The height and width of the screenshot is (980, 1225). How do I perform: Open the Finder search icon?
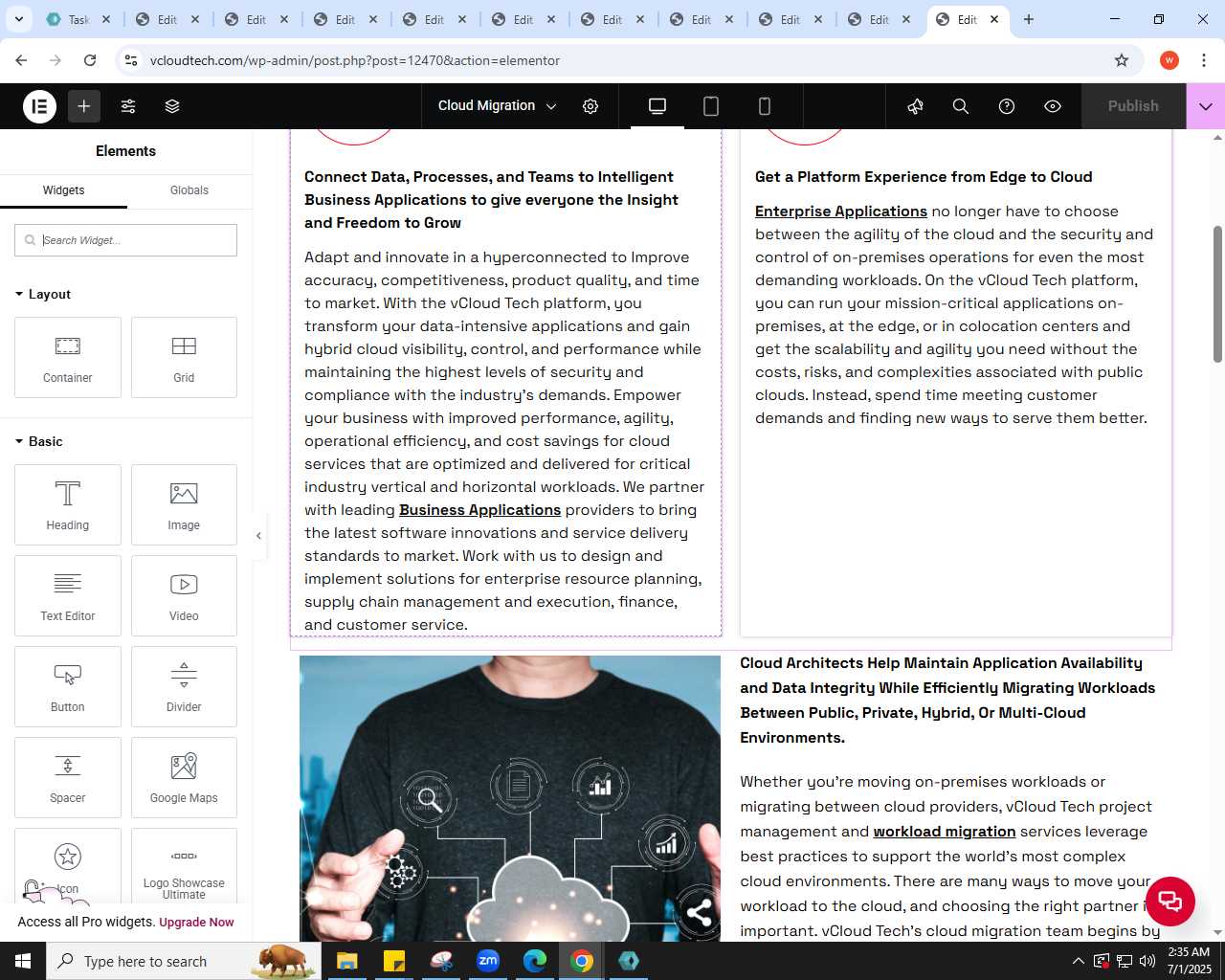coord(961,106)
